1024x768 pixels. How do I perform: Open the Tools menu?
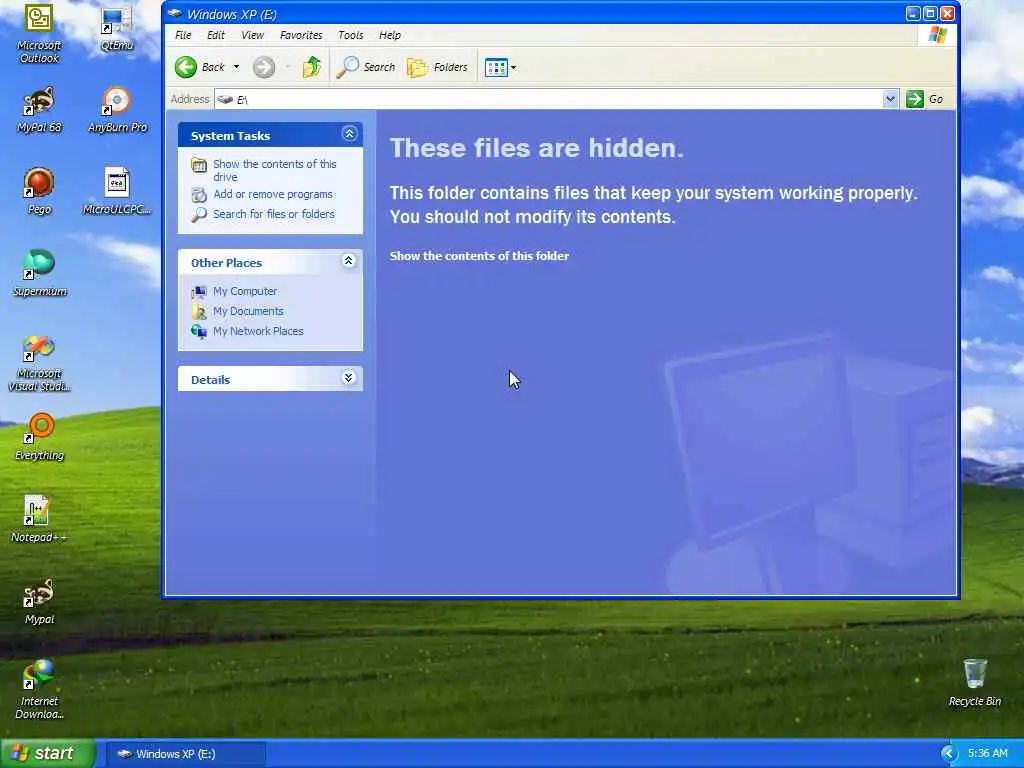point(351,35)
